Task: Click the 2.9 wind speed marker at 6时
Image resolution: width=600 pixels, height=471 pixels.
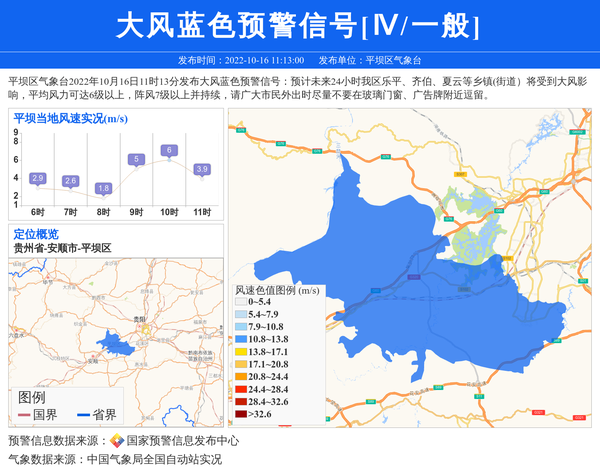Action: (x=38, y=178)
